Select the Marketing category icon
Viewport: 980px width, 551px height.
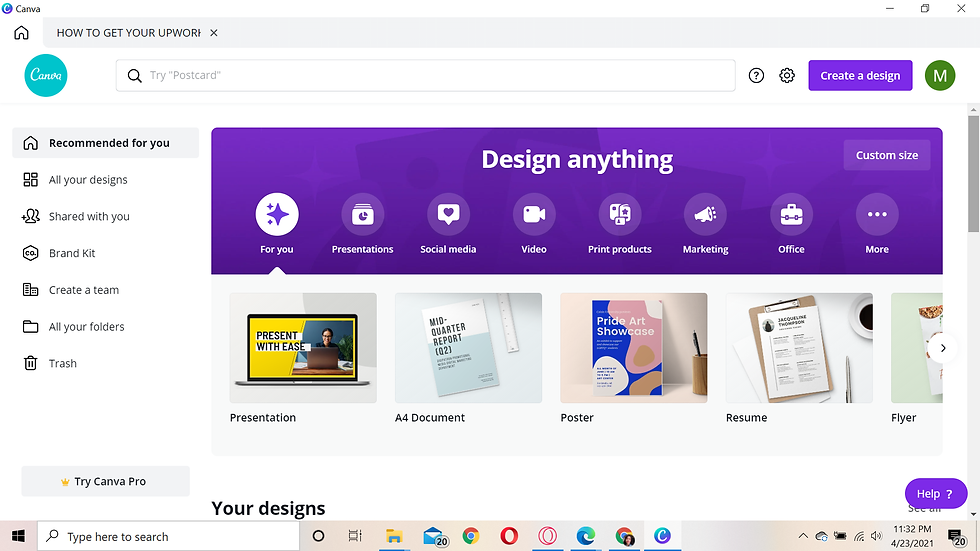(x=705, y=214)
